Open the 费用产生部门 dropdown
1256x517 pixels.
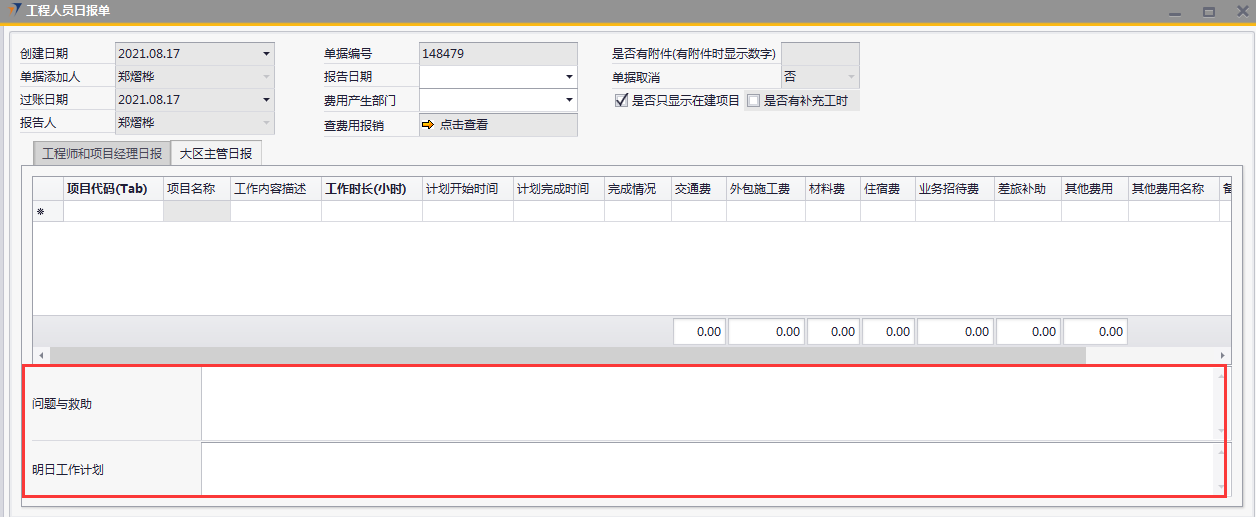(x=569, y=100)
